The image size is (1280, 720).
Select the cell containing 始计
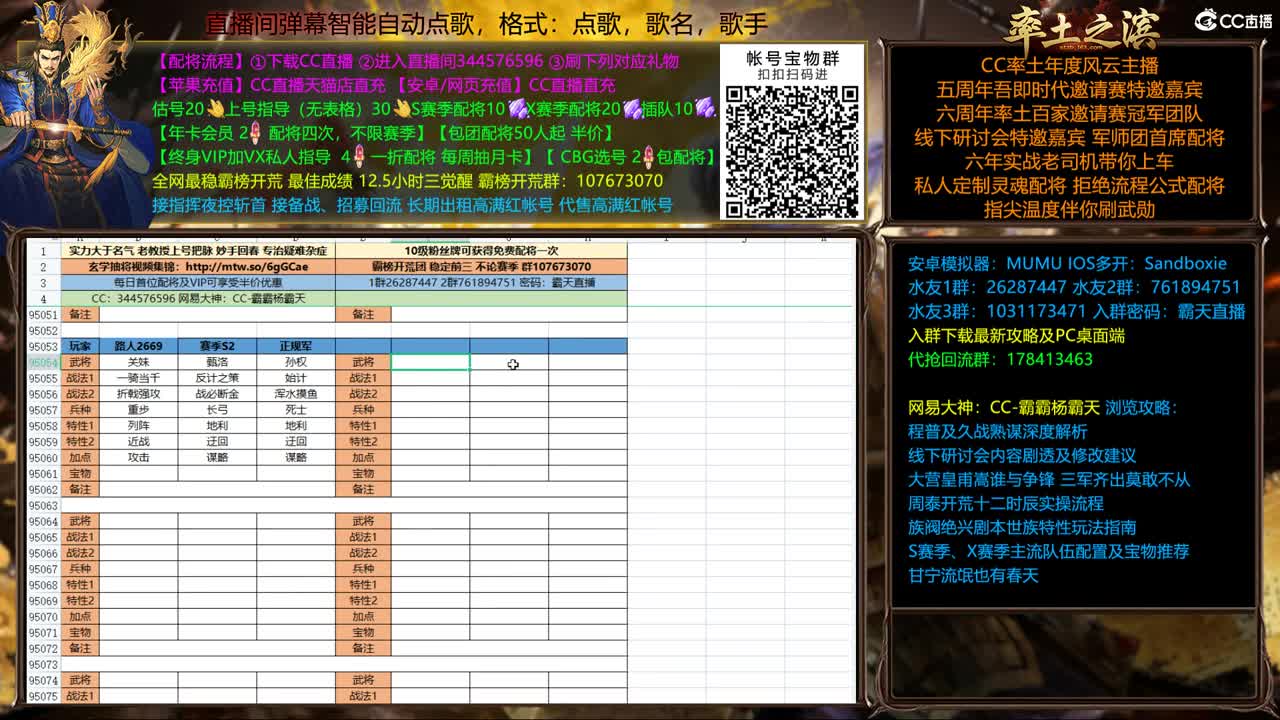[x=296, y=378]
